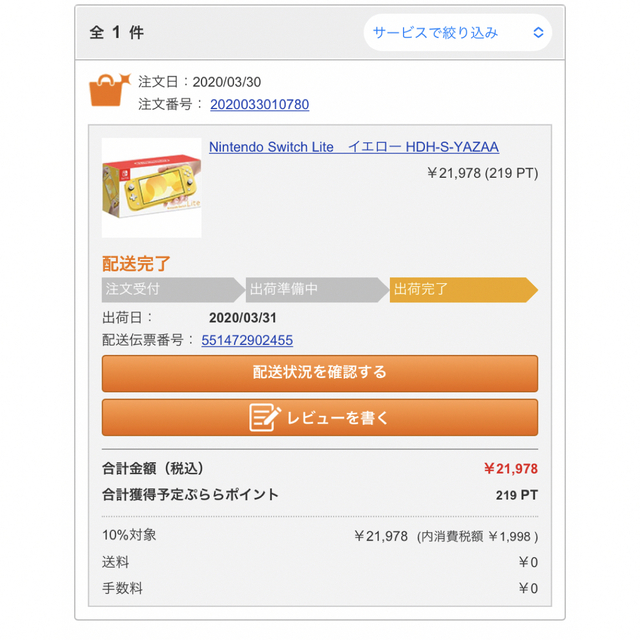Click the Nintendo Switch Lite product thumbnail
Image resolution: width=640 pixels, height=640 pixels.
coord(151,188)
